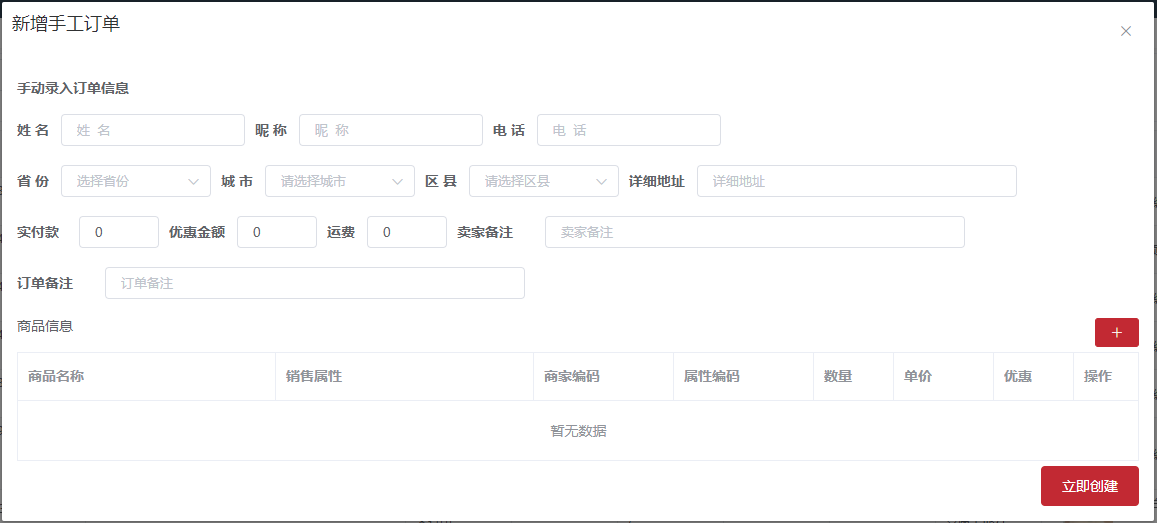1157x523 pixels.
Task: Expand the 请选择城市 city dropdown
Action: (340, 181)
